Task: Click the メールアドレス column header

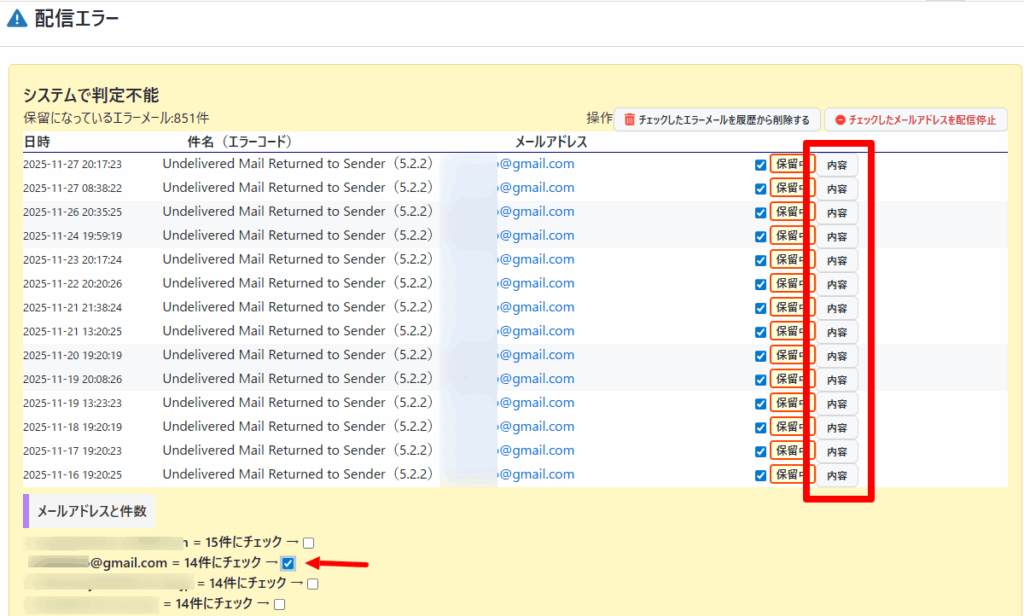Action: 551,142
